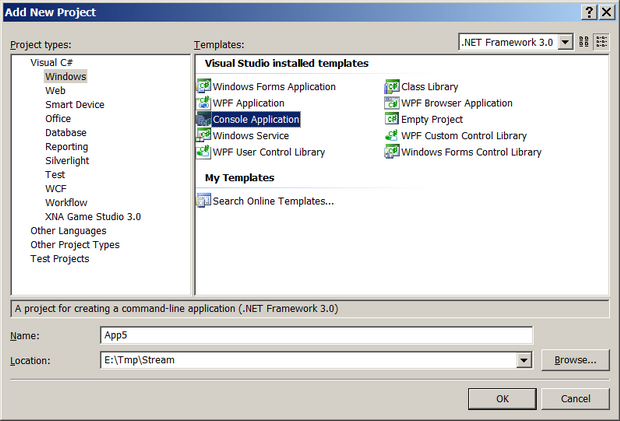Select Other Project Types node
The height and width of the screenshot is (421, 620).
(75, 245)
